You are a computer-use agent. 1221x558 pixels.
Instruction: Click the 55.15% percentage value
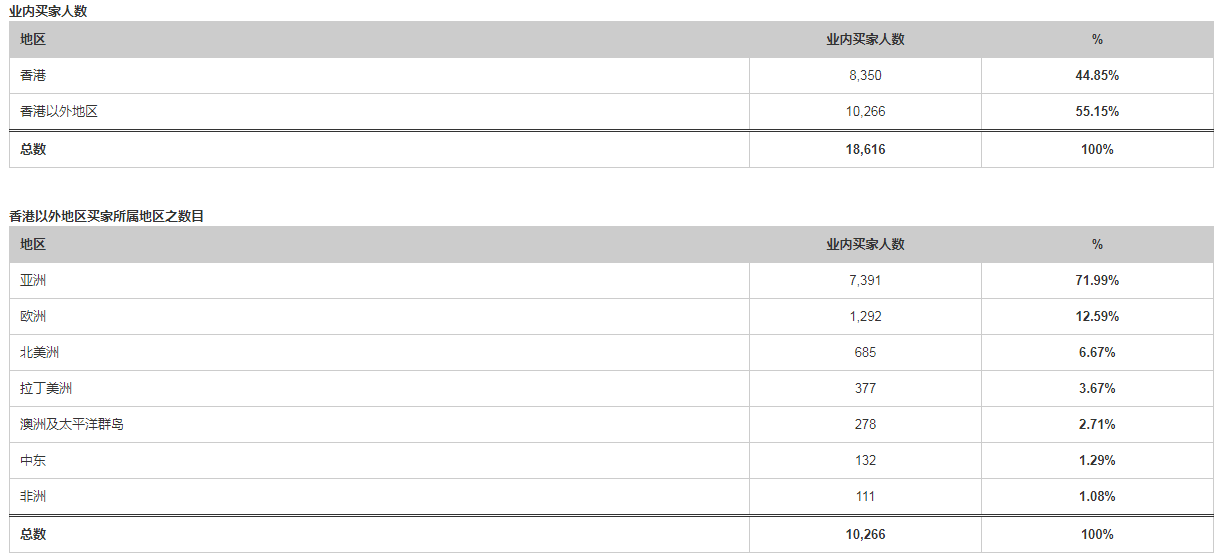[x=1097, y=112]
